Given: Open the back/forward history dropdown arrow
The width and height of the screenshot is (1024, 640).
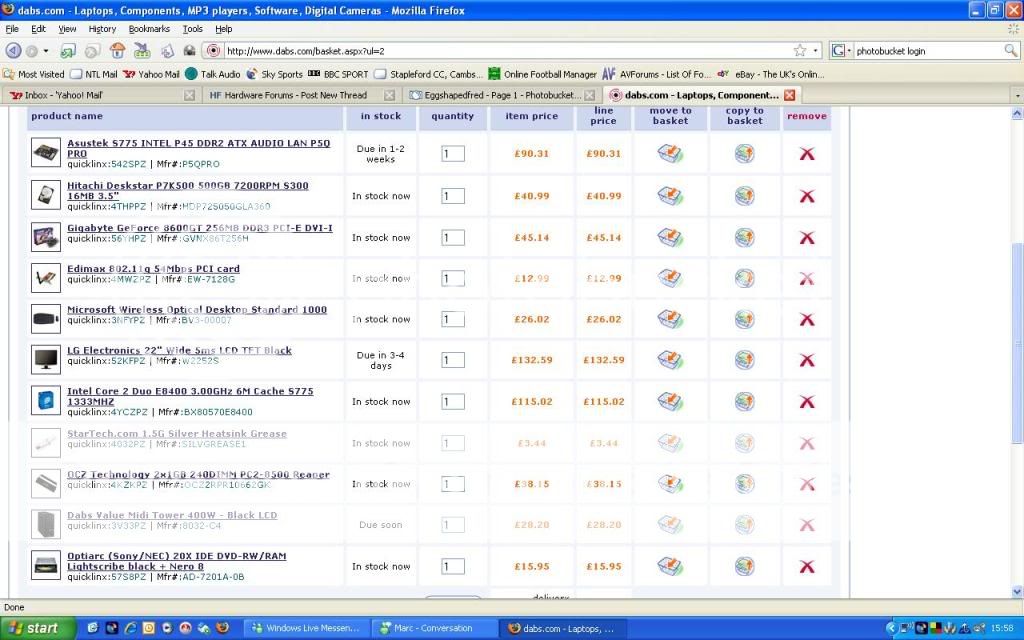Looking at the screenshot, I should [x=46, y=50].
